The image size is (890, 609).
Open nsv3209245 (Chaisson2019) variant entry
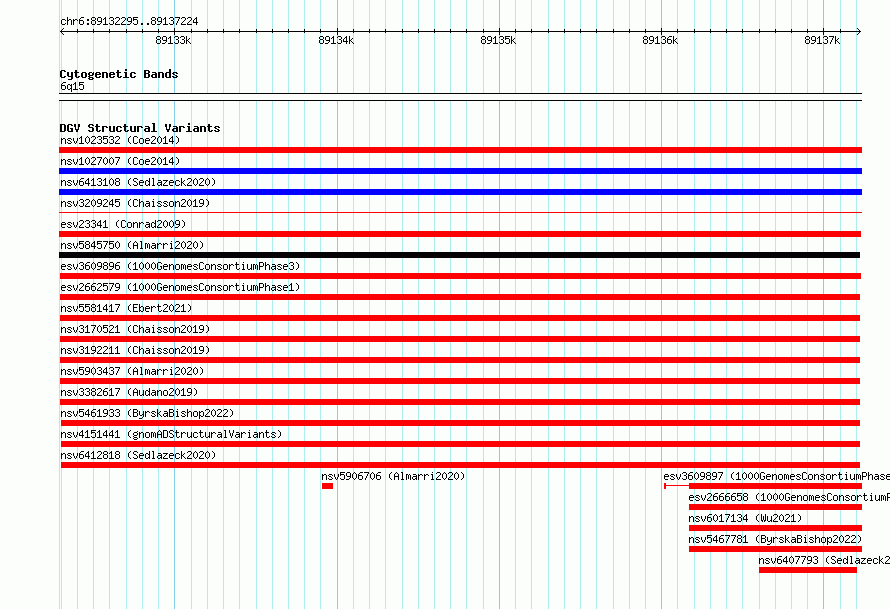135,203
